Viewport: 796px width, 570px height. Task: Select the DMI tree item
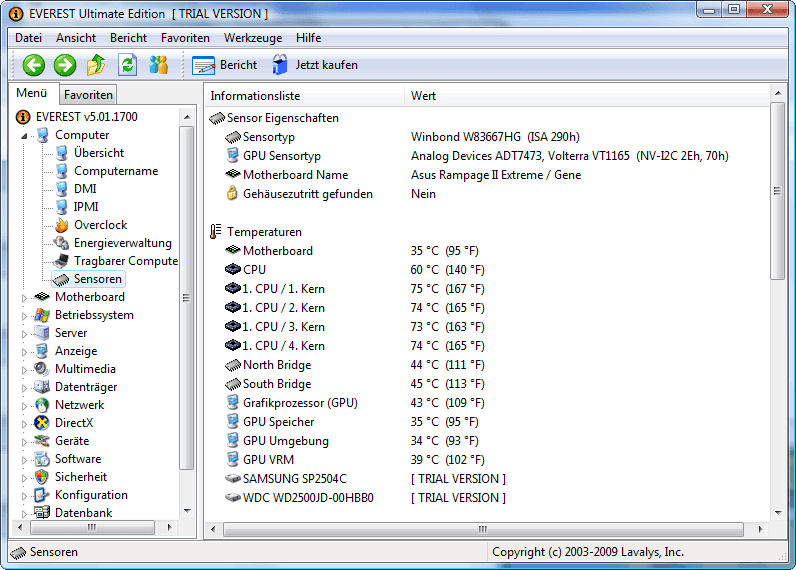pos(85,189)
